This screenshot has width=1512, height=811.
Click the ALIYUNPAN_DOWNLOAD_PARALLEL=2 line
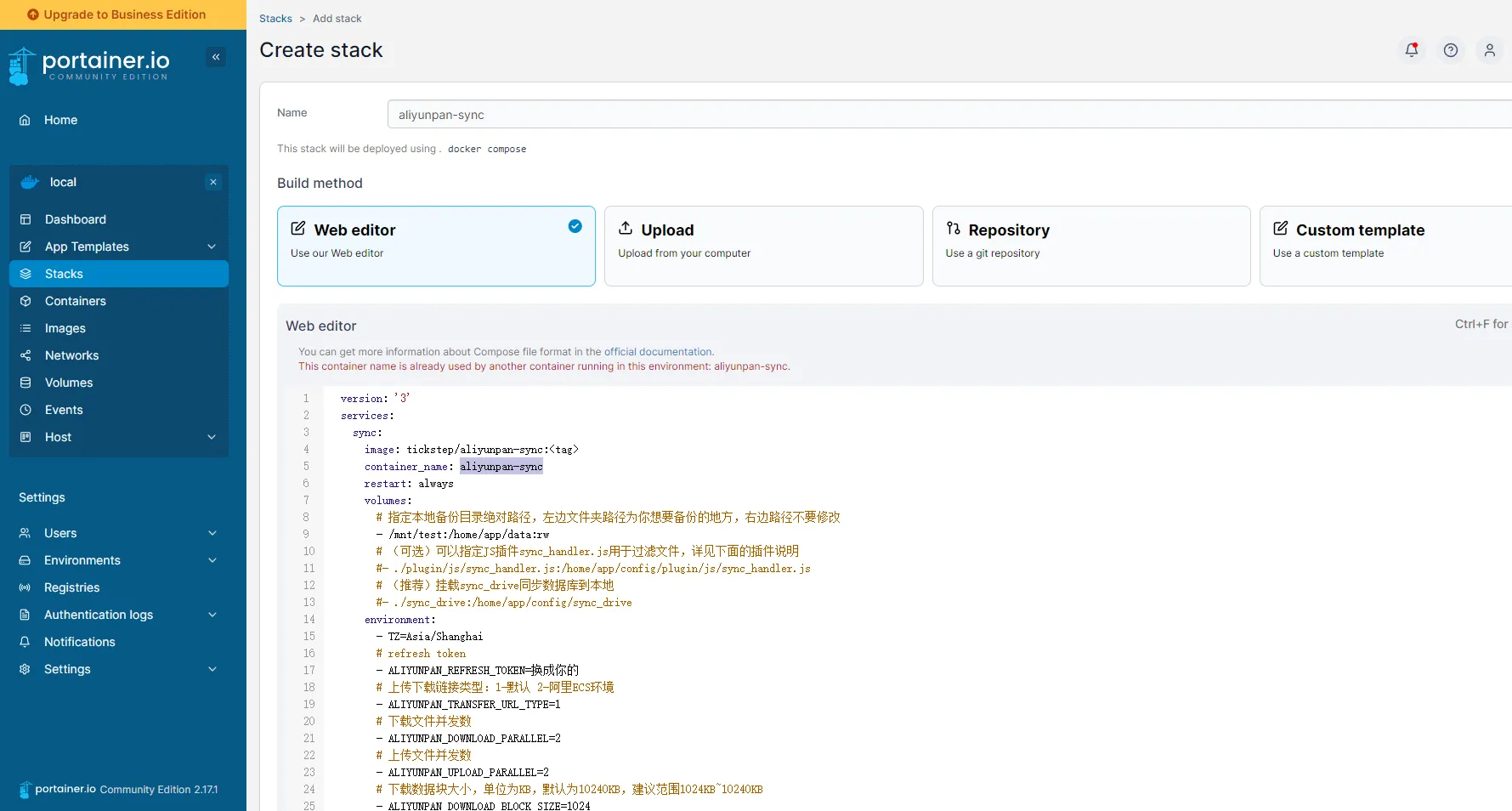click(x=468, y=739)
